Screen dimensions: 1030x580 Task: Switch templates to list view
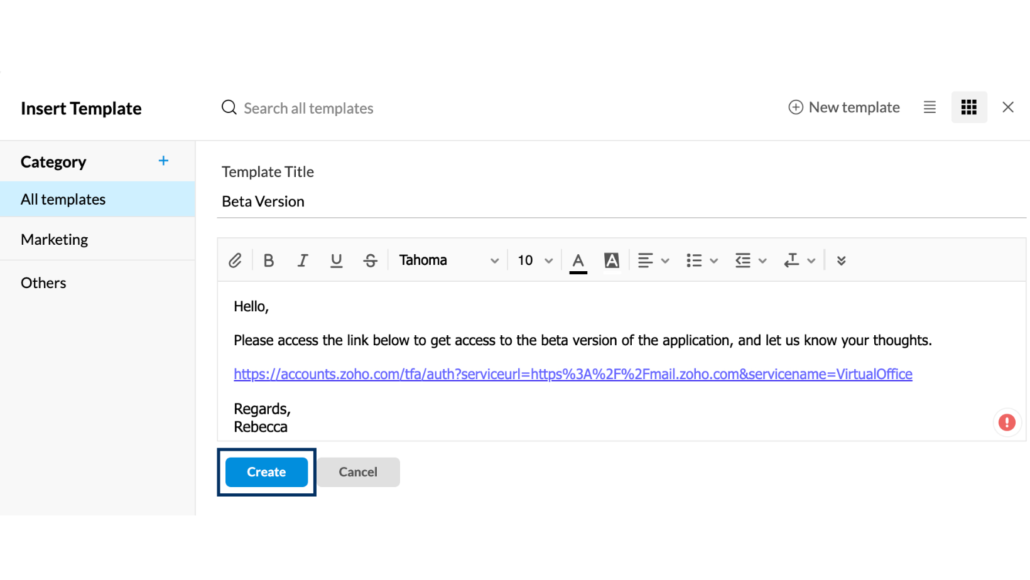pos(929,107)
